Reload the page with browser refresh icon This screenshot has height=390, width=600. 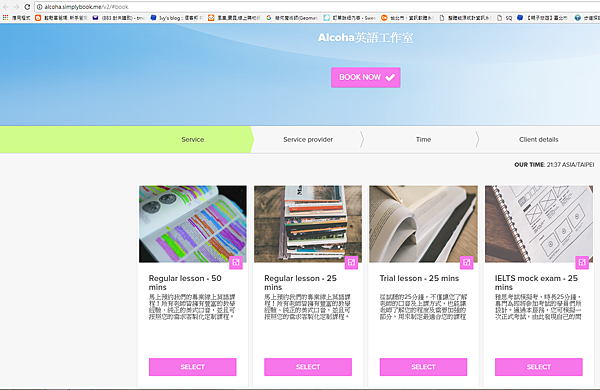tap(27, 7)
